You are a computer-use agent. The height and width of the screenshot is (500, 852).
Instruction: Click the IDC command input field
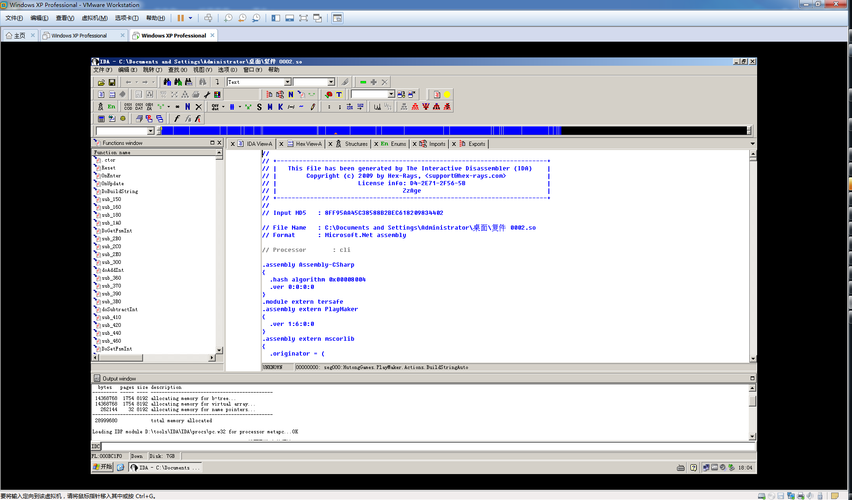[428, 446]
